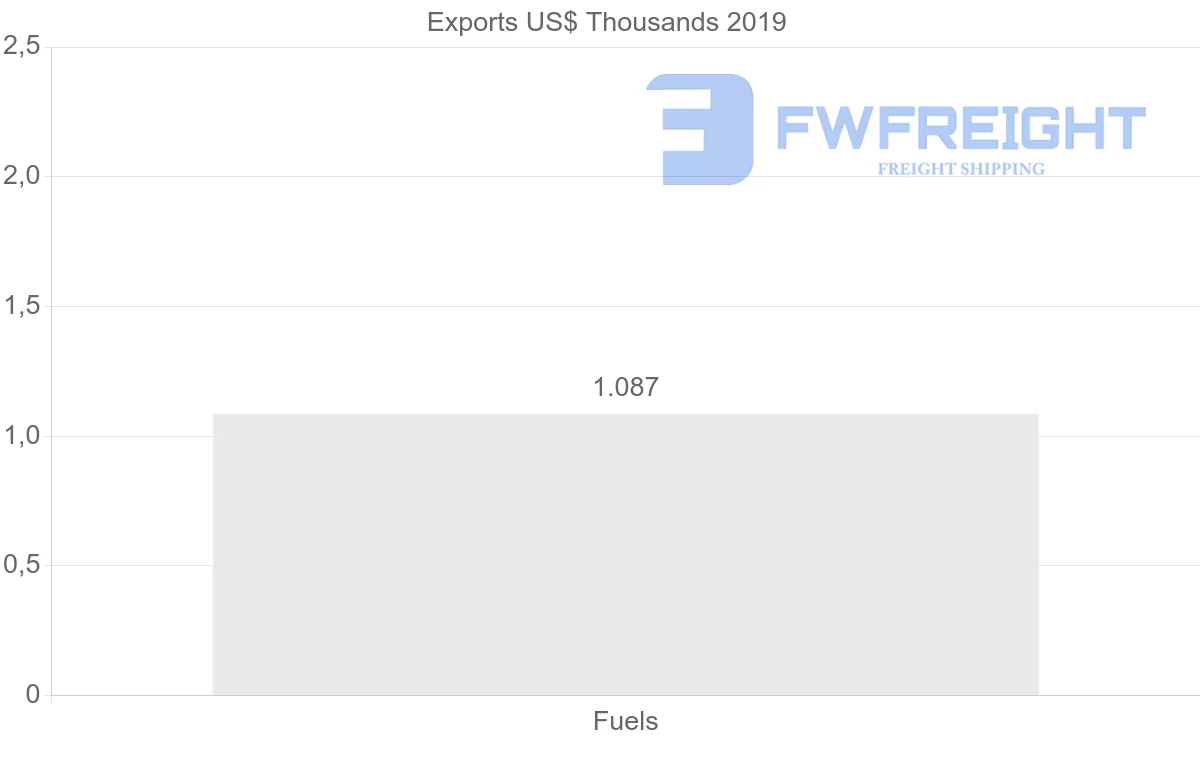Viewport: 1200px width, 763px height.
Task: Click the gray Fuels bar
Action: pos(625,554)
